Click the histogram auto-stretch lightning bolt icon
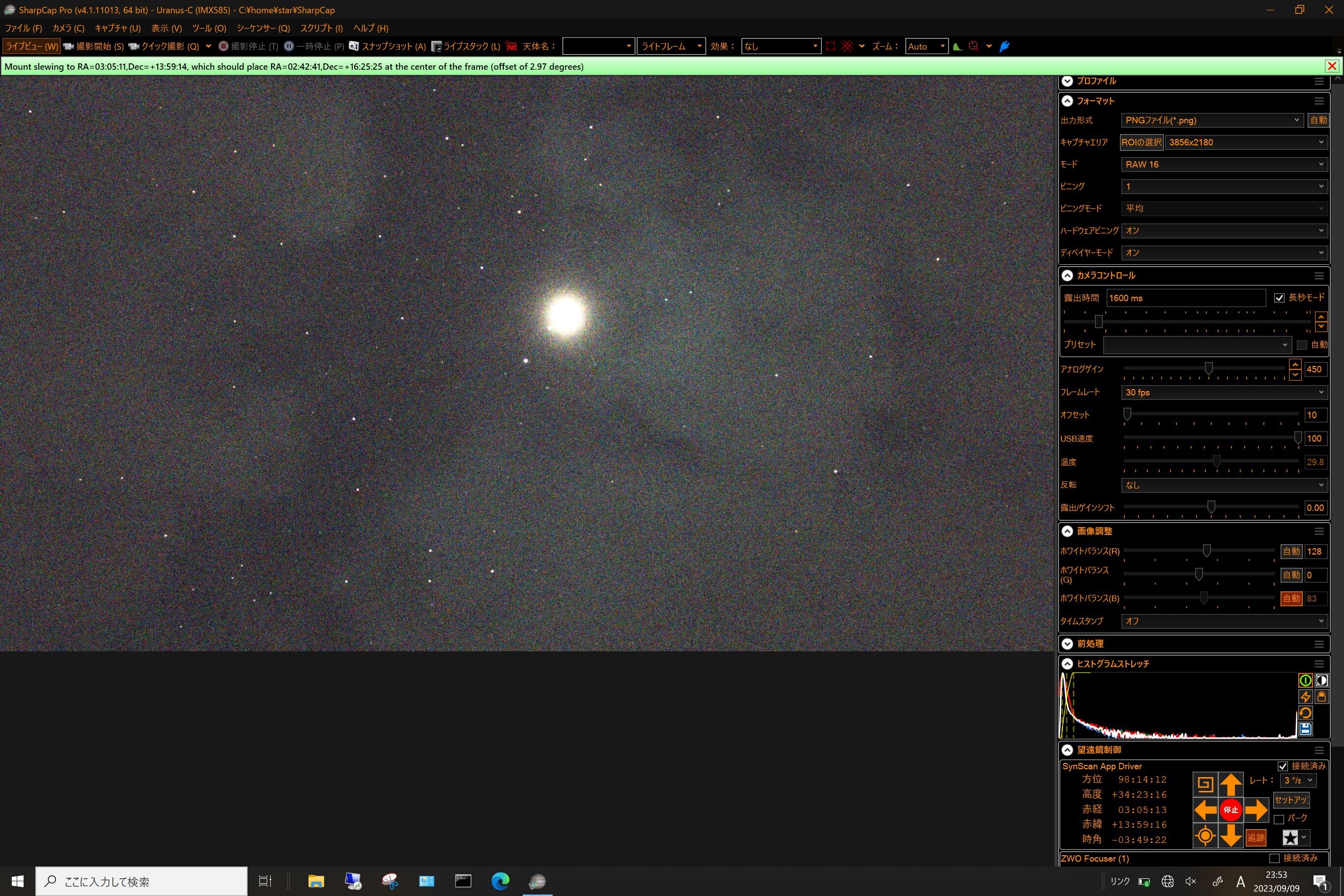The image size is (1344, 896). [1305, 697]
